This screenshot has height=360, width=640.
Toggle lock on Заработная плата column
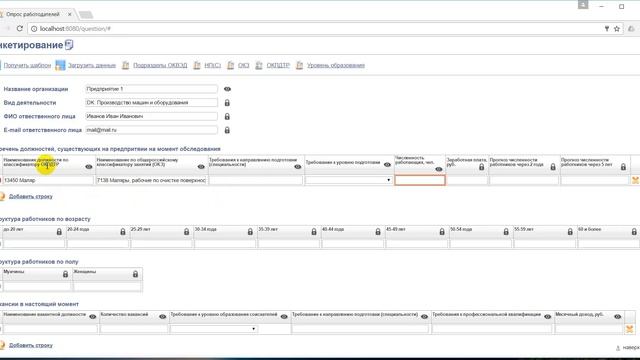pos(482,167)
